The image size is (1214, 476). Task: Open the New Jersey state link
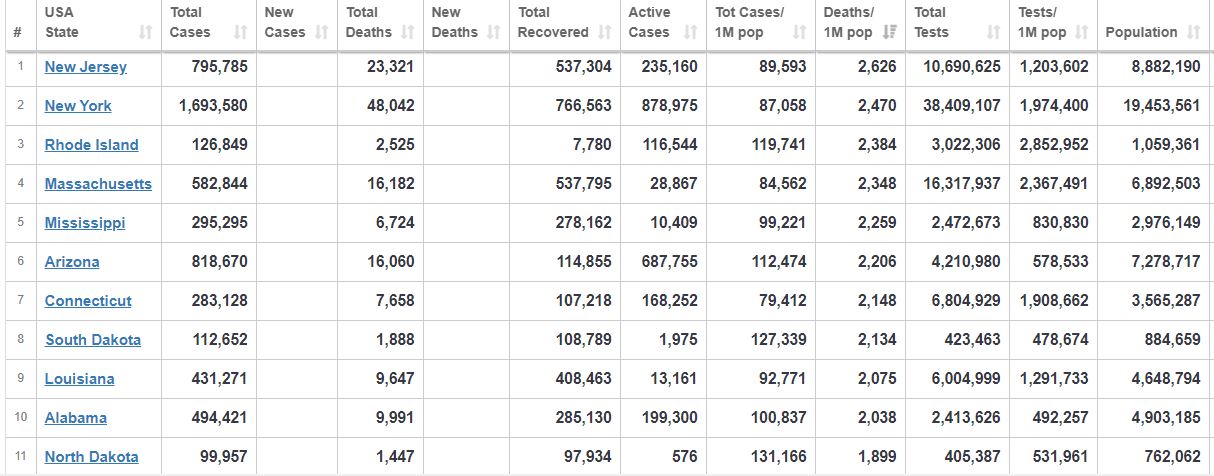point(86,67)
